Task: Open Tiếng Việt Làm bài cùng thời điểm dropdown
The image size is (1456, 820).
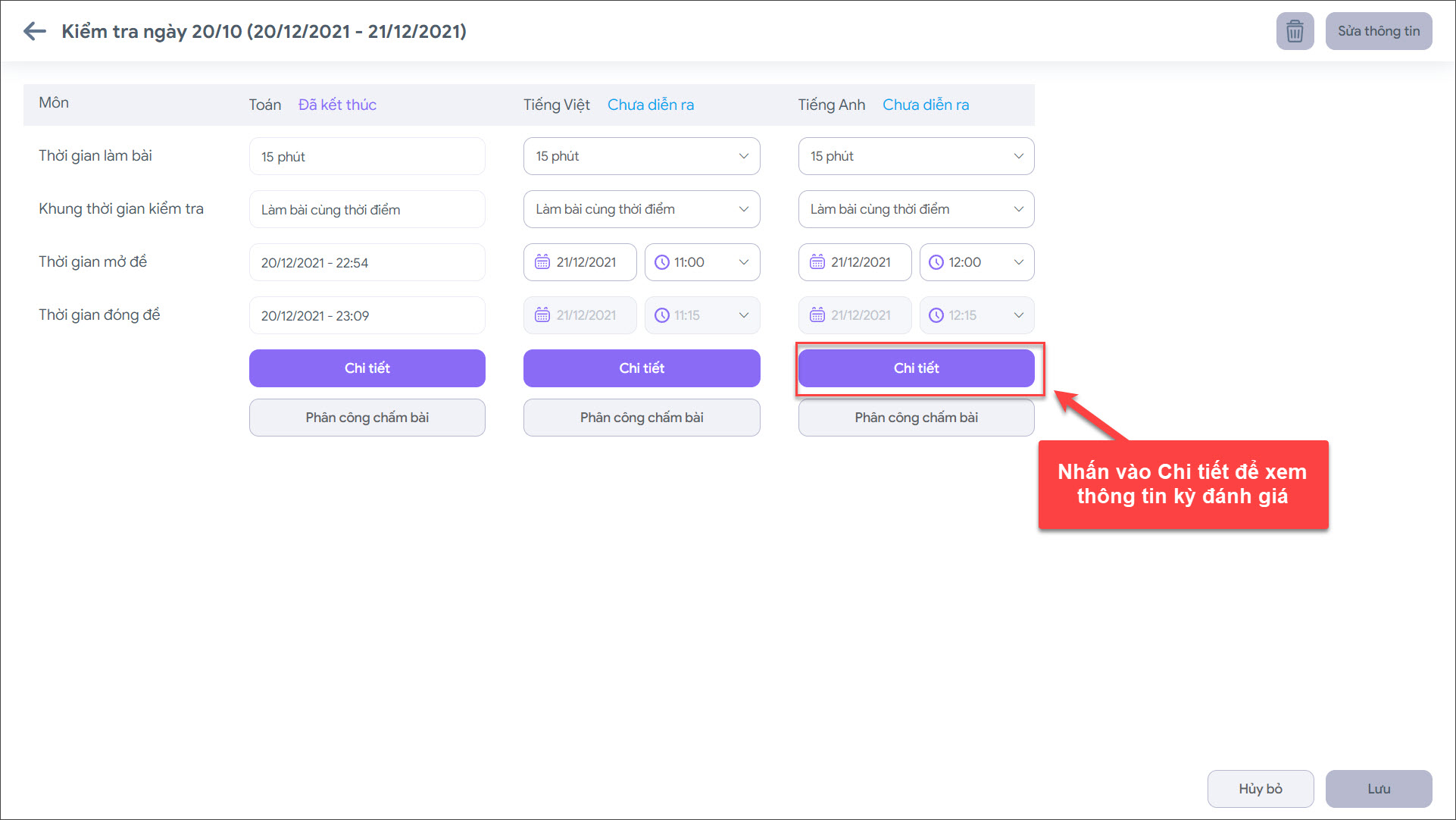Action: tap(743, 209)
